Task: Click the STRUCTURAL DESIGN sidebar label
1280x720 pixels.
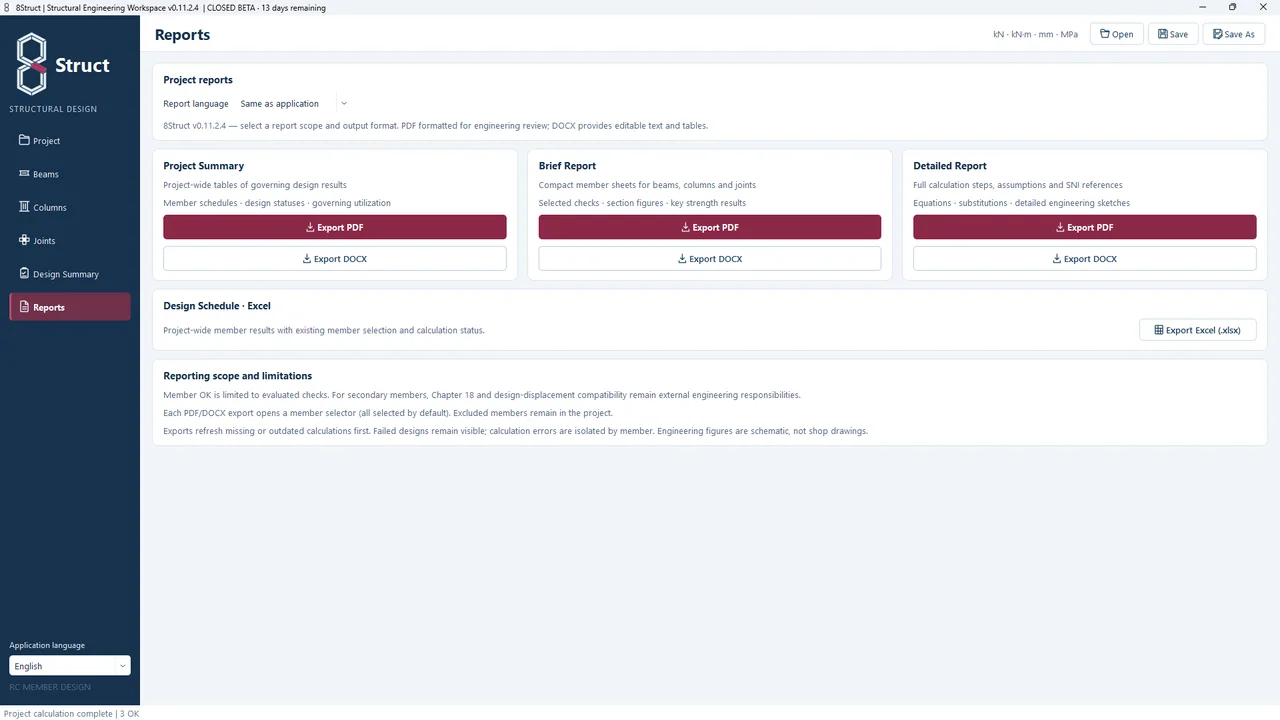Action: coord(53,109)
